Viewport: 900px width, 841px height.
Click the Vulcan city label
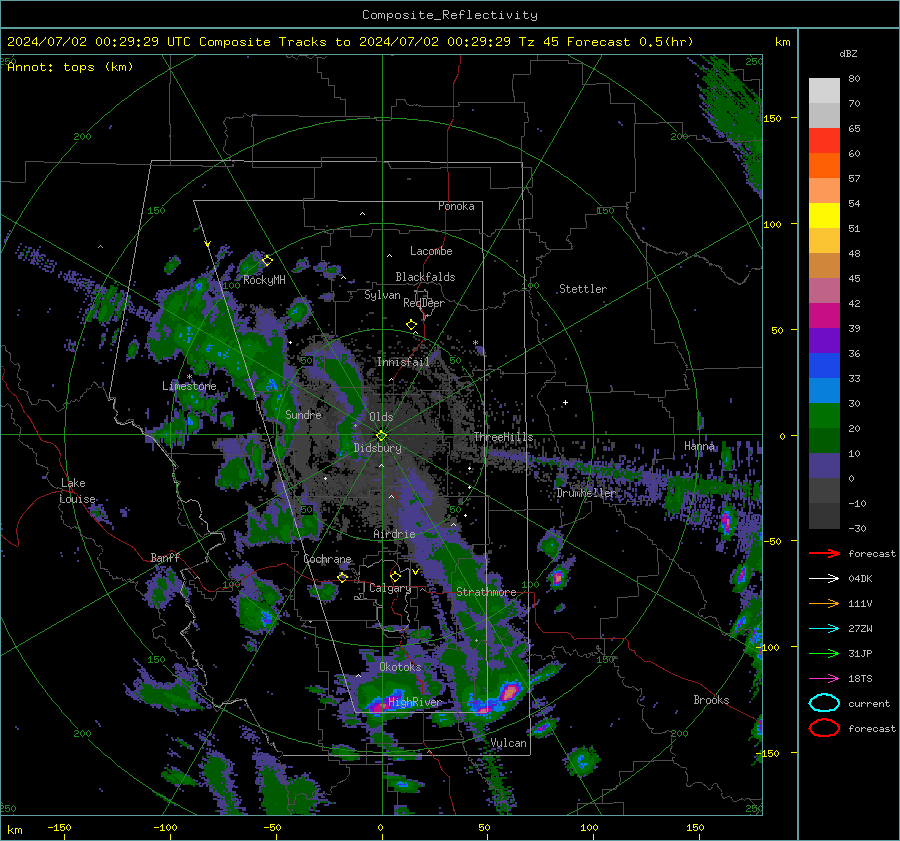tap(508, 743)
